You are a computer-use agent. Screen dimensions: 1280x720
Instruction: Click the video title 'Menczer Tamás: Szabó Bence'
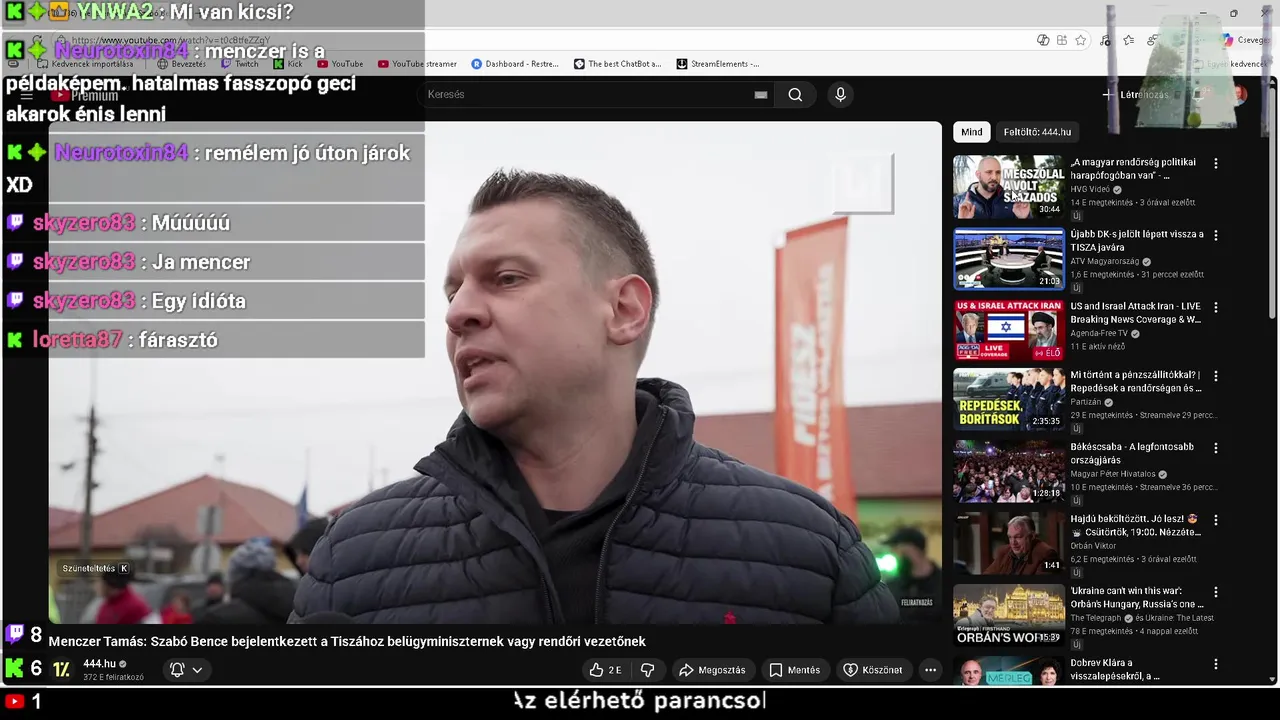coord(347,642)
